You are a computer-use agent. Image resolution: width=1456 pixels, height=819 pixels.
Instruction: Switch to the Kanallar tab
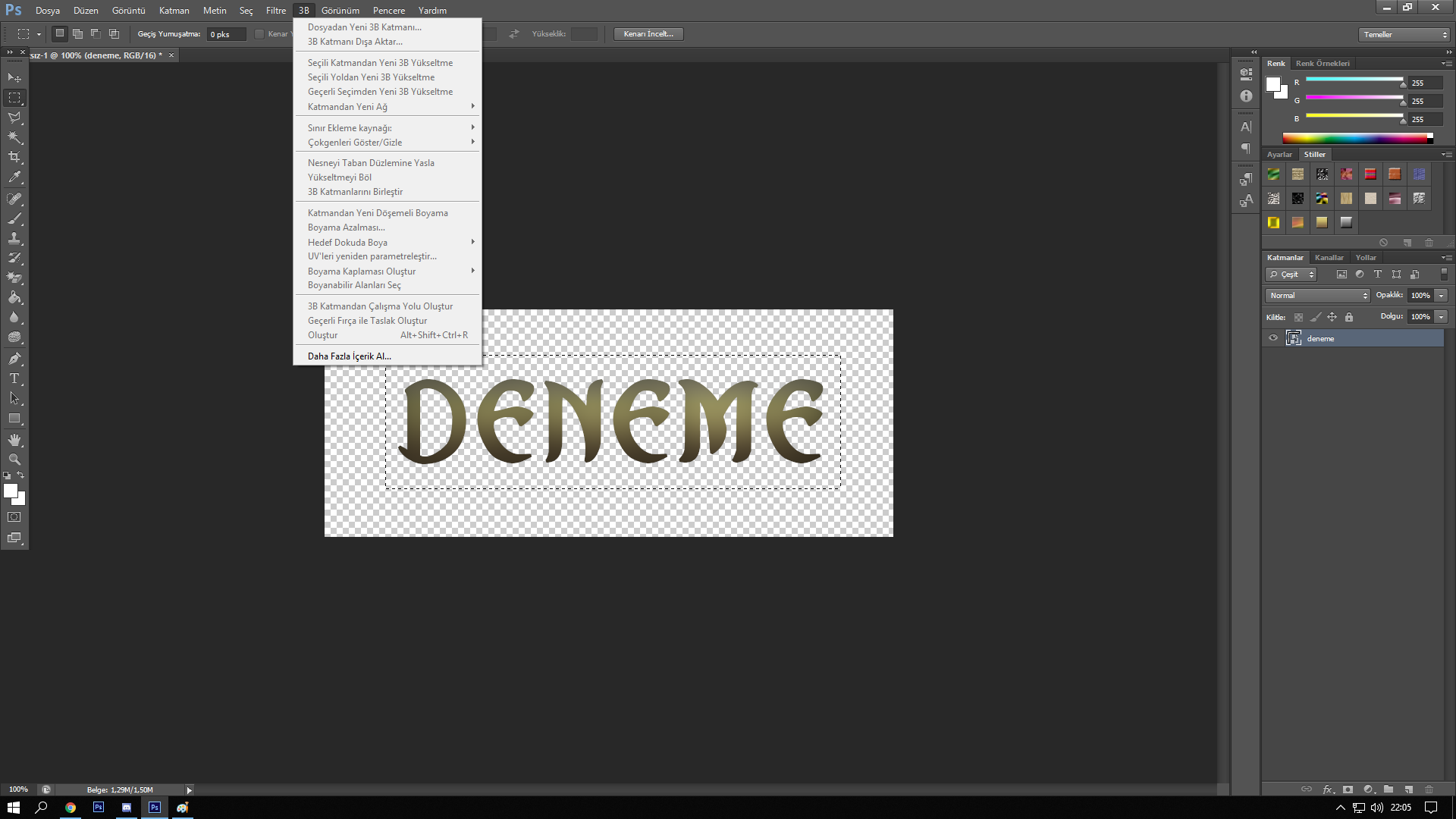pos(1329,258)
